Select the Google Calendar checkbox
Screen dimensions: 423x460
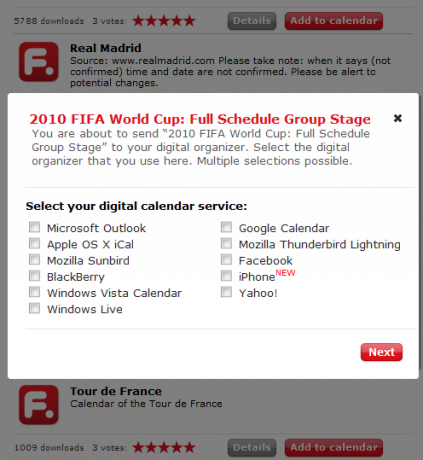(226, 227)
